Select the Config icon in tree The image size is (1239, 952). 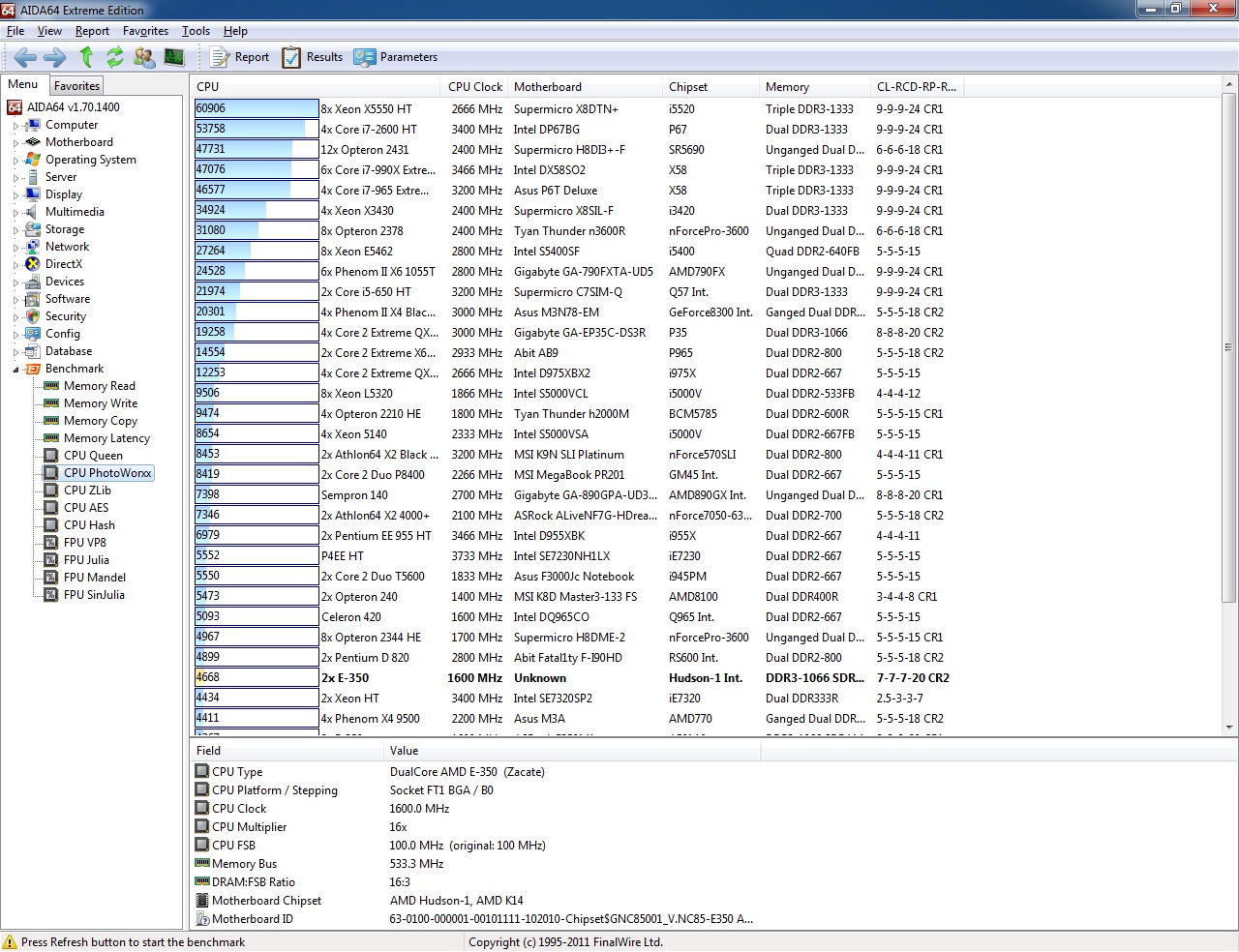[x=33, y=334]
